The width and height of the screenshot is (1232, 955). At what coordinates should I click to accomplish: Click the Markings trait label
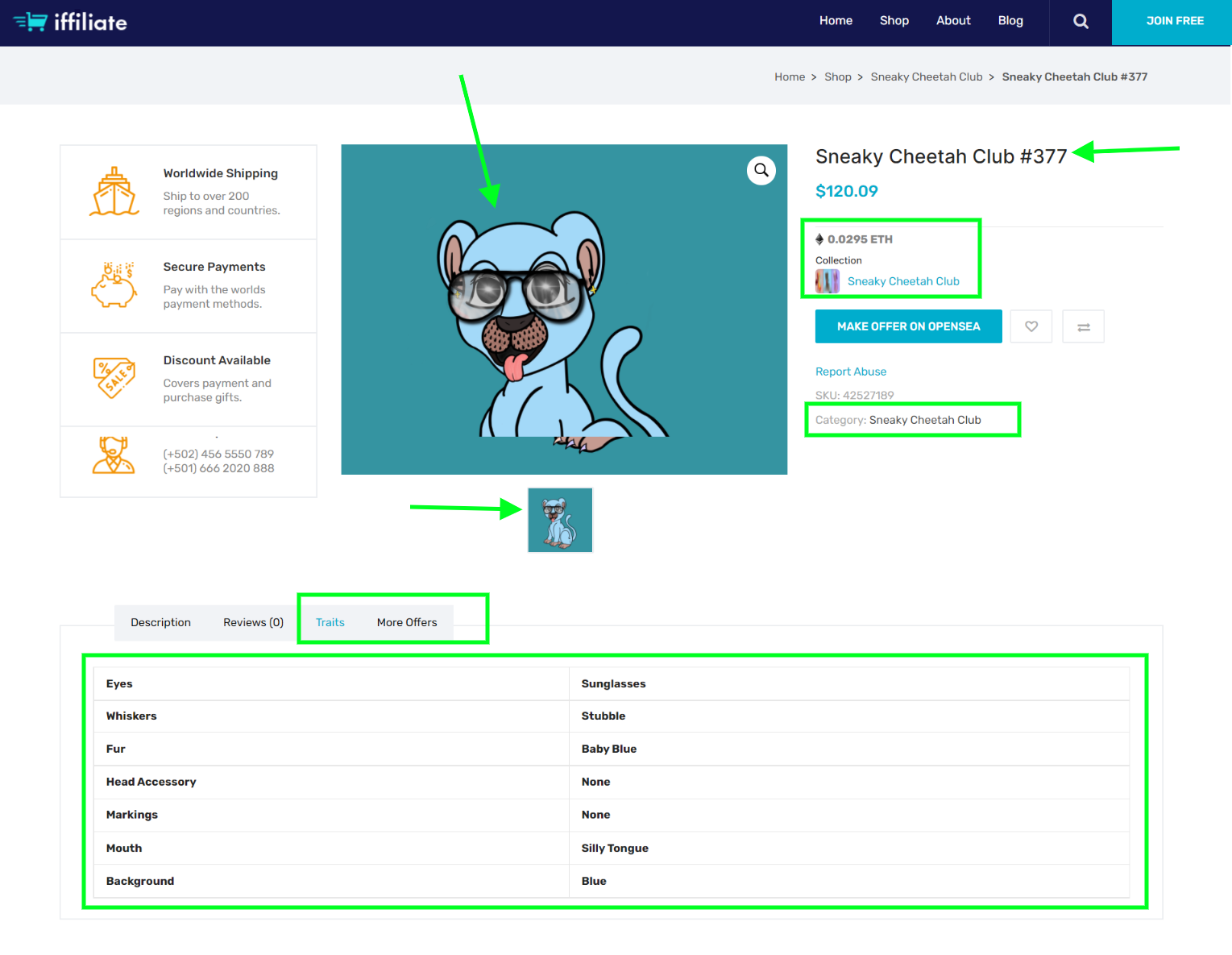point(132,815)
